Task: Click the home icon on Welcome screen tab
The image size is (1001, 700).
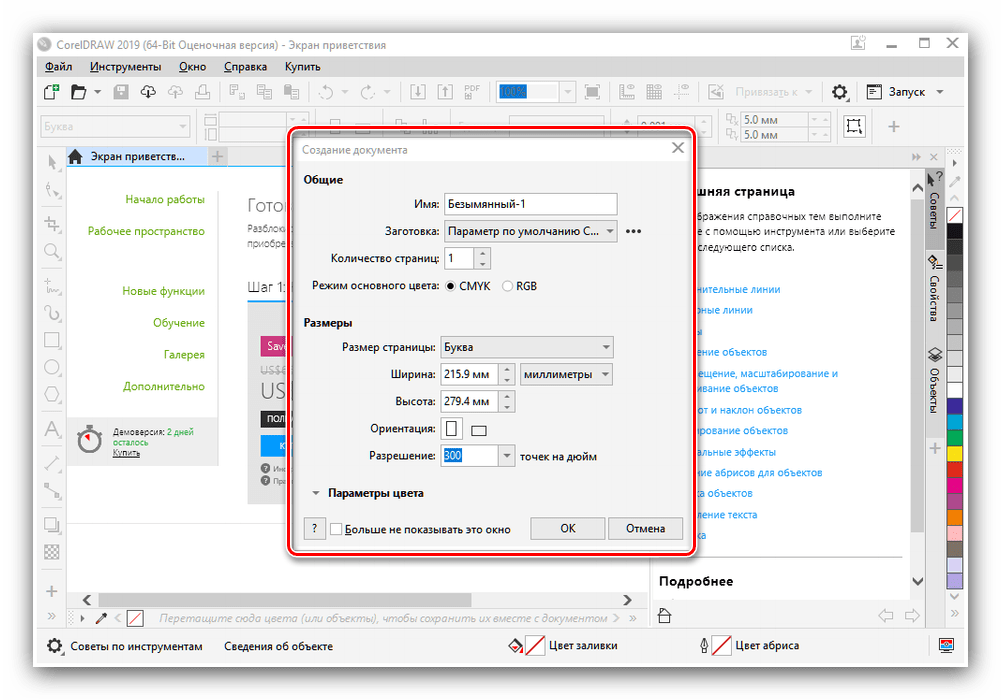Action: click(75, 156)
